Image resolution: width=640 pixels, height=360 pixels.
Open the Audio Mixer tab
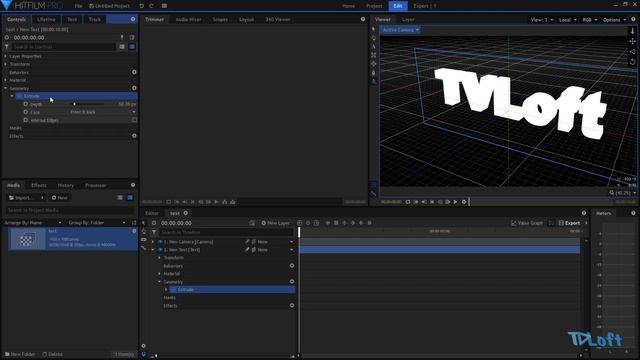coord(188,19)
